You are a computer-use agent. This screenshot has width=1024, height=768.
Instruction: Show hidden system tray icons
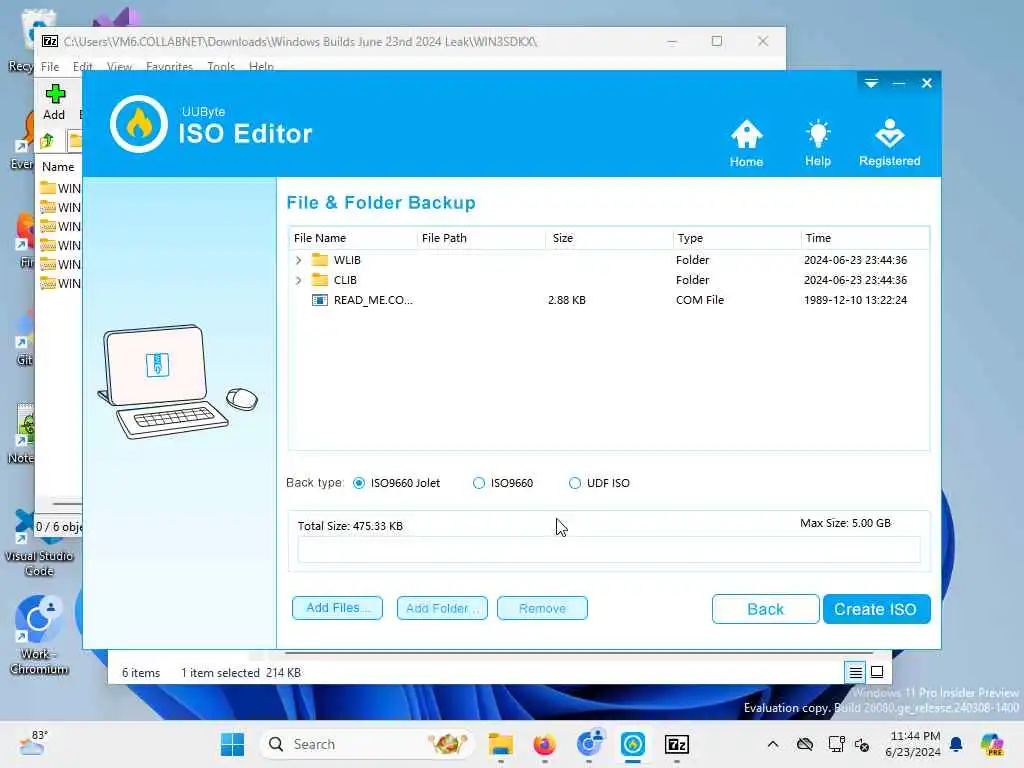[773, 744]
